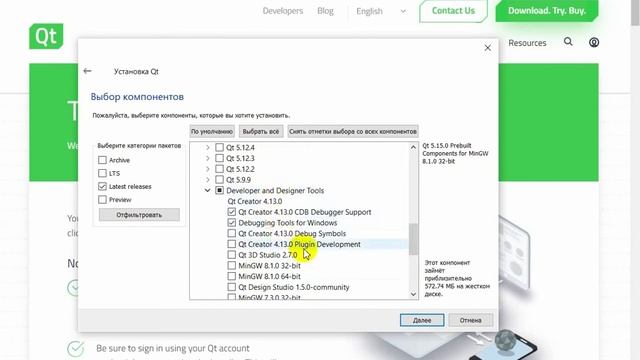
Task: Click the component list scroll-down arrow
Action: pyautogui.click(x=413, y=294)
